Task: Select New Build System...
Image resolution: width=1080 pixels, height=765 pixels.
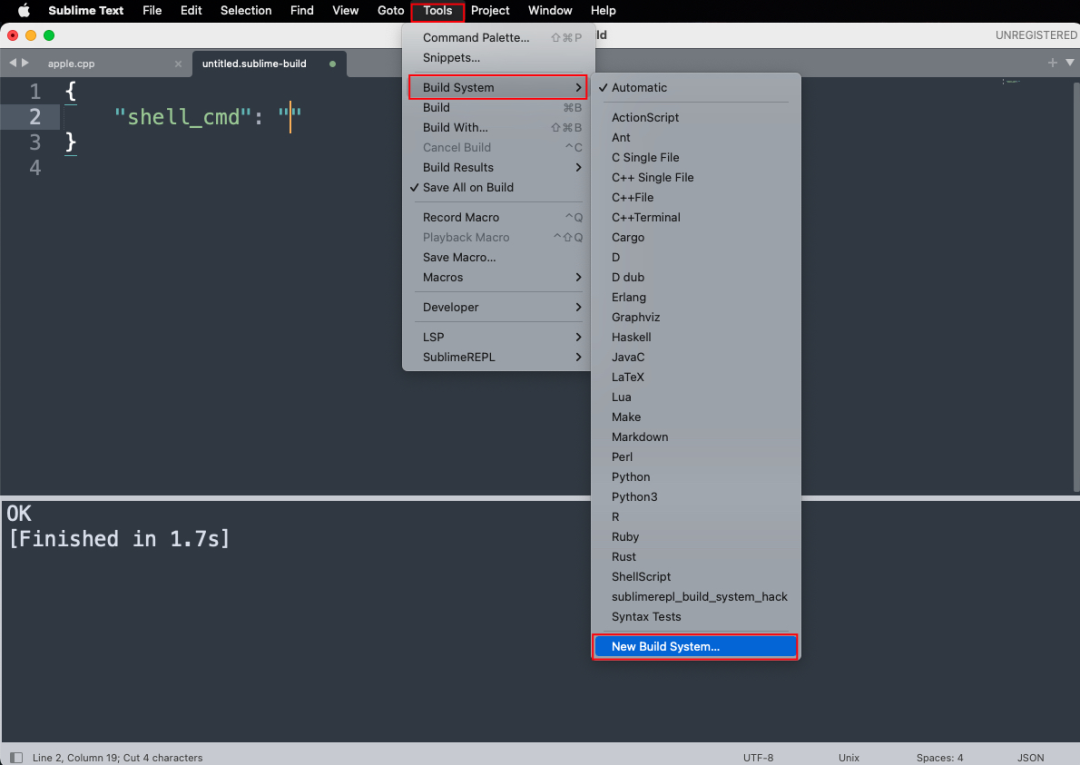Action: tap(695, 647)
